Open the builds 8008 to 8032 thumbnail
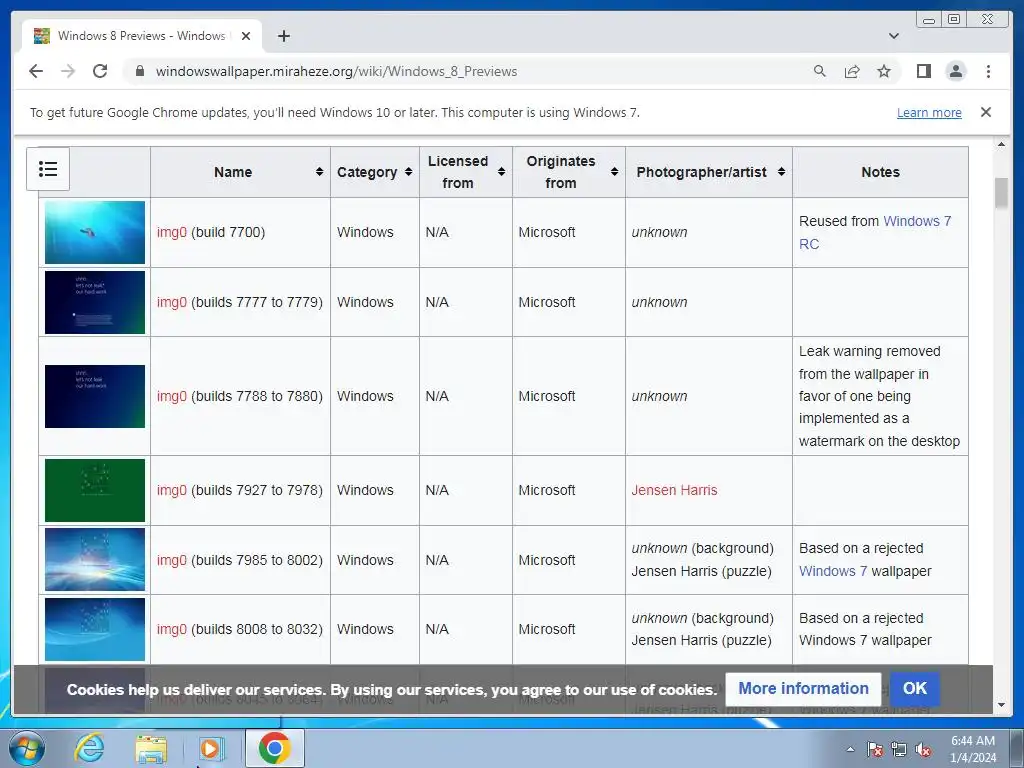Screen dimensions: 1024x768 click(95, 630)
